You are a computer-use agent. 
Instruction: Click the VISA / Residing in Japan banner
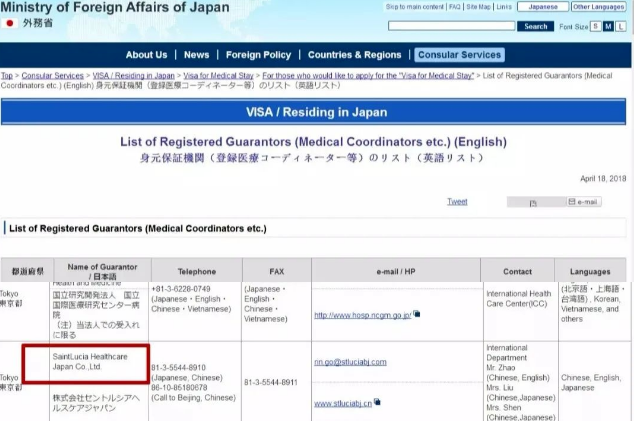click(x=313, y=112)
